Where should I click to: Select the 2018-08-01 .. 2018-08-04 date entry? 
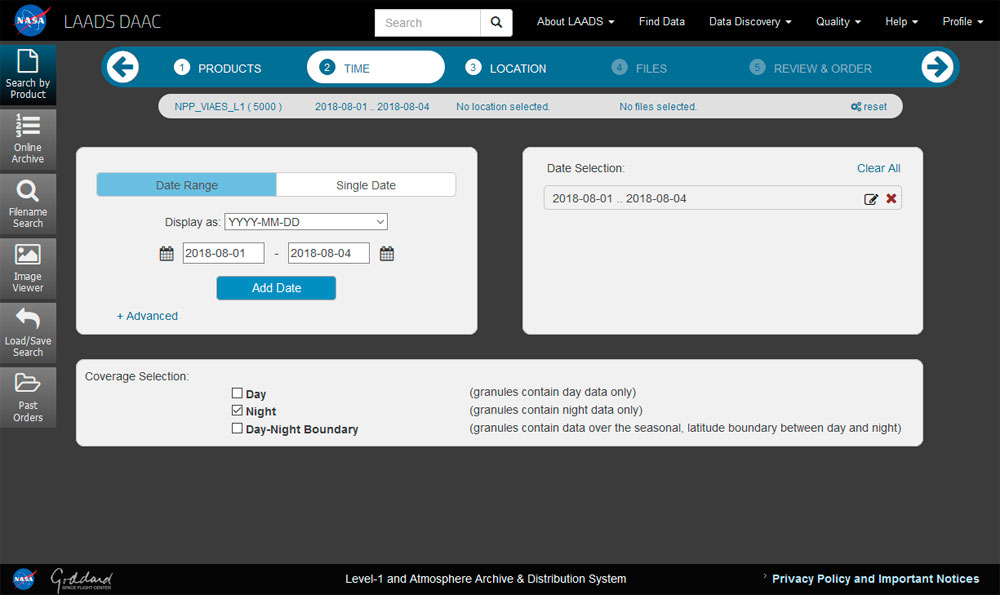723,198
